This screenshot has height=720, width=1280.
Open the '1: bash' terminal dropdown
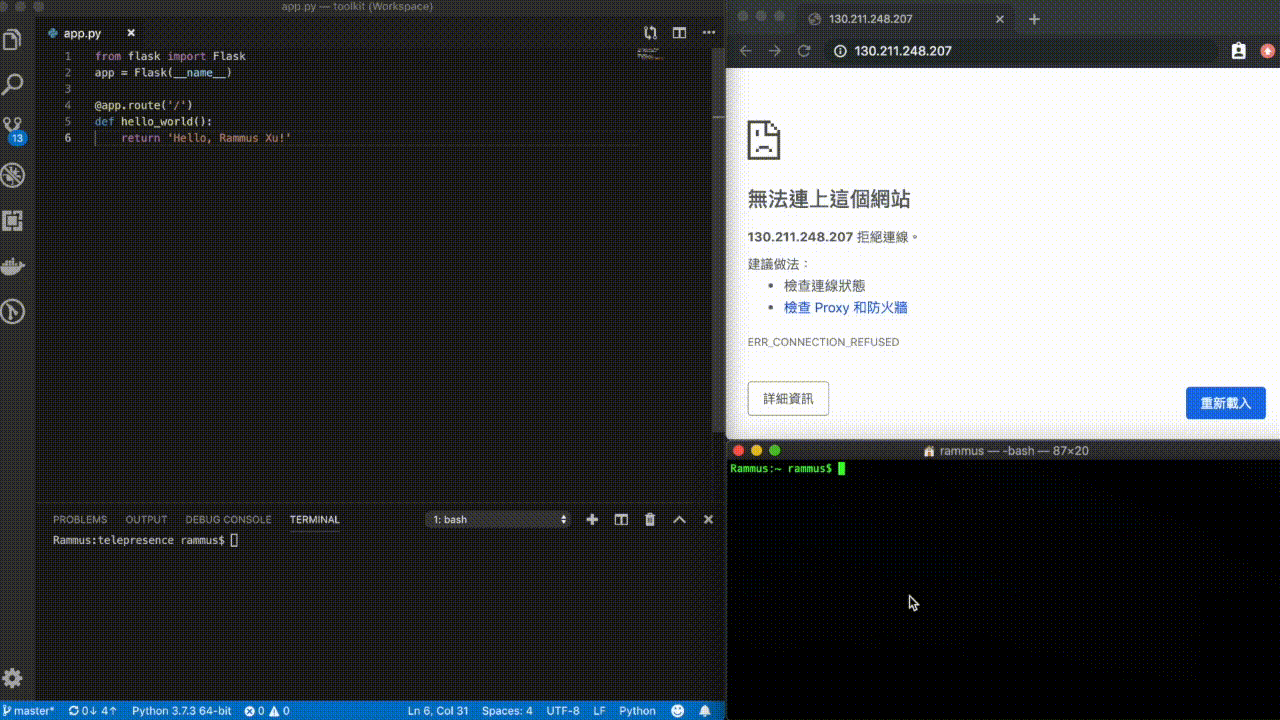point(498,519)
